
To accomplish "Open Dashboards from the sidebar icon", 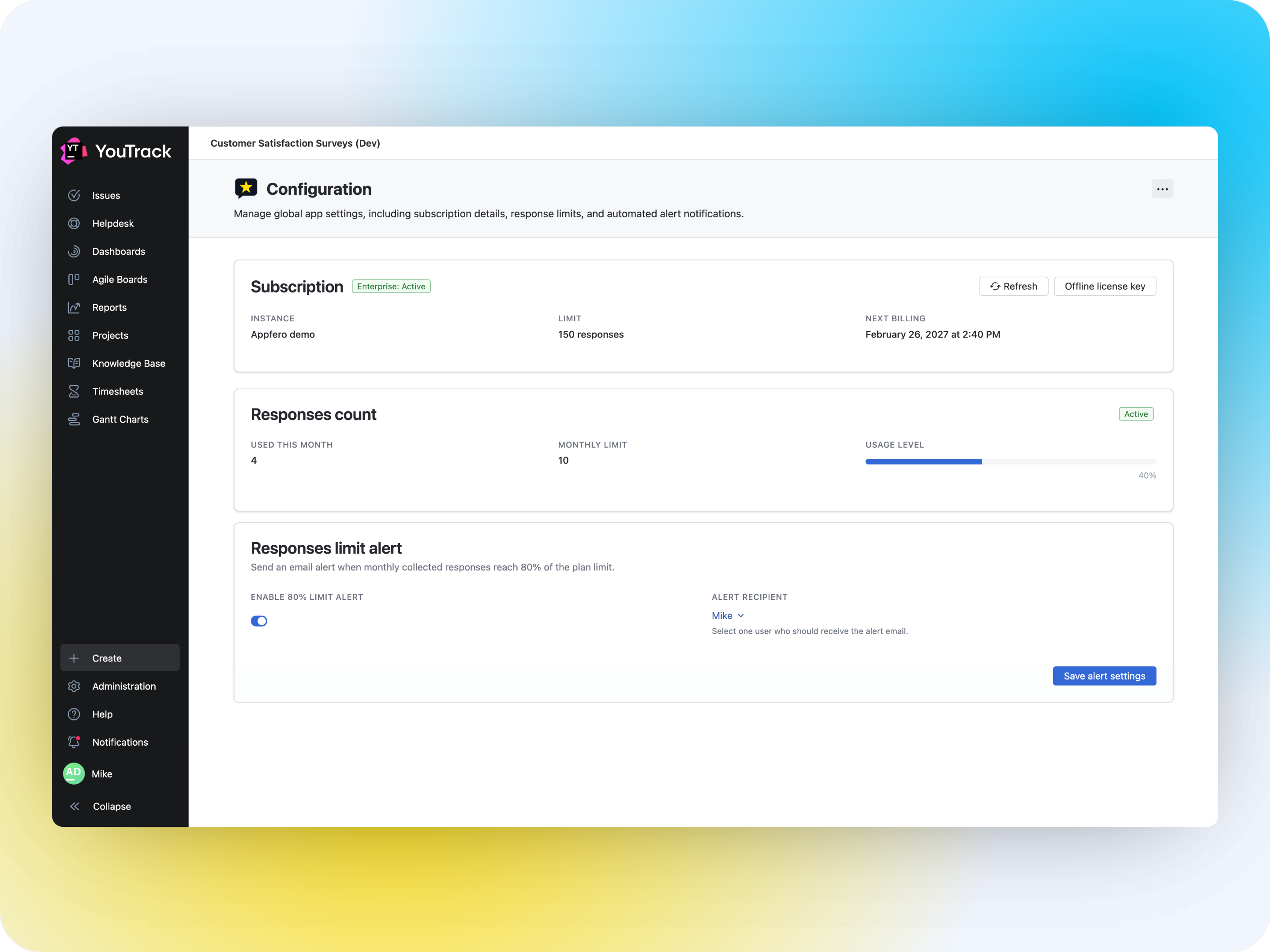I will click(74, 251).
